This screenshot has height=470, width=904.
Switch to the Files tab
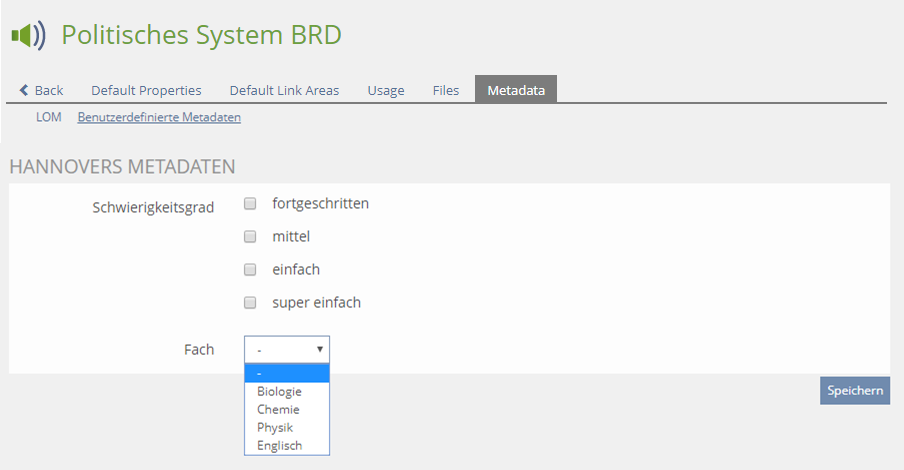[x=446, y=90]
